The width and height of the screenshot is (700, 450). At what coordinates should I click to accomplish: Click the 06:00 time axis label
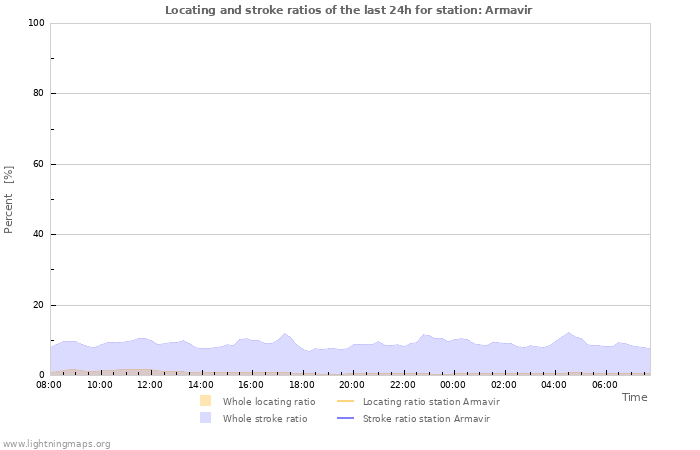click(604, 384)
